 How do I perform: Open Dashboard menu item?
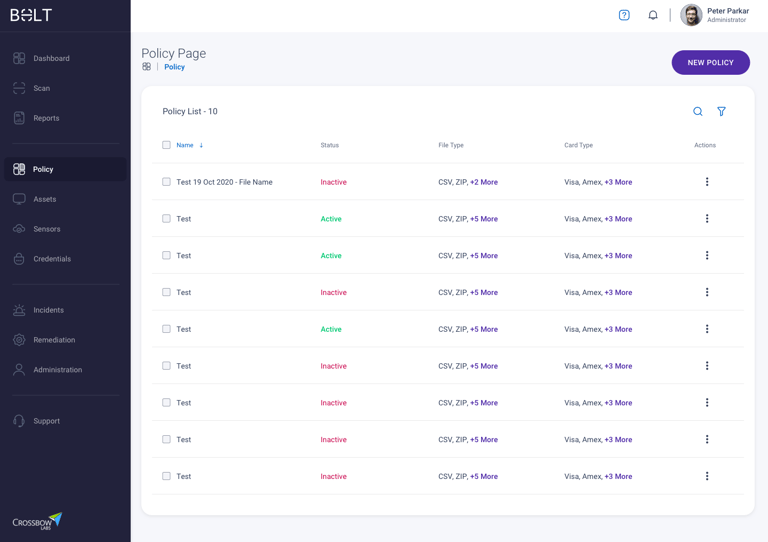[51, 58]
